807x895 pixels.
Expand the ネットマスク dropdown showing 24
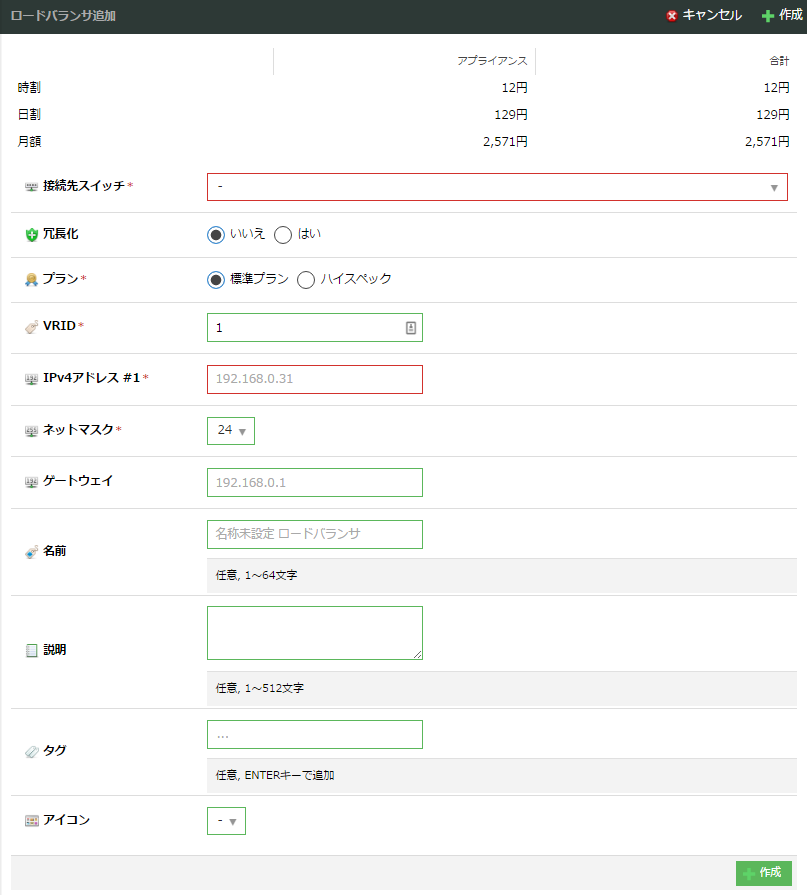[x=231, y=431]
